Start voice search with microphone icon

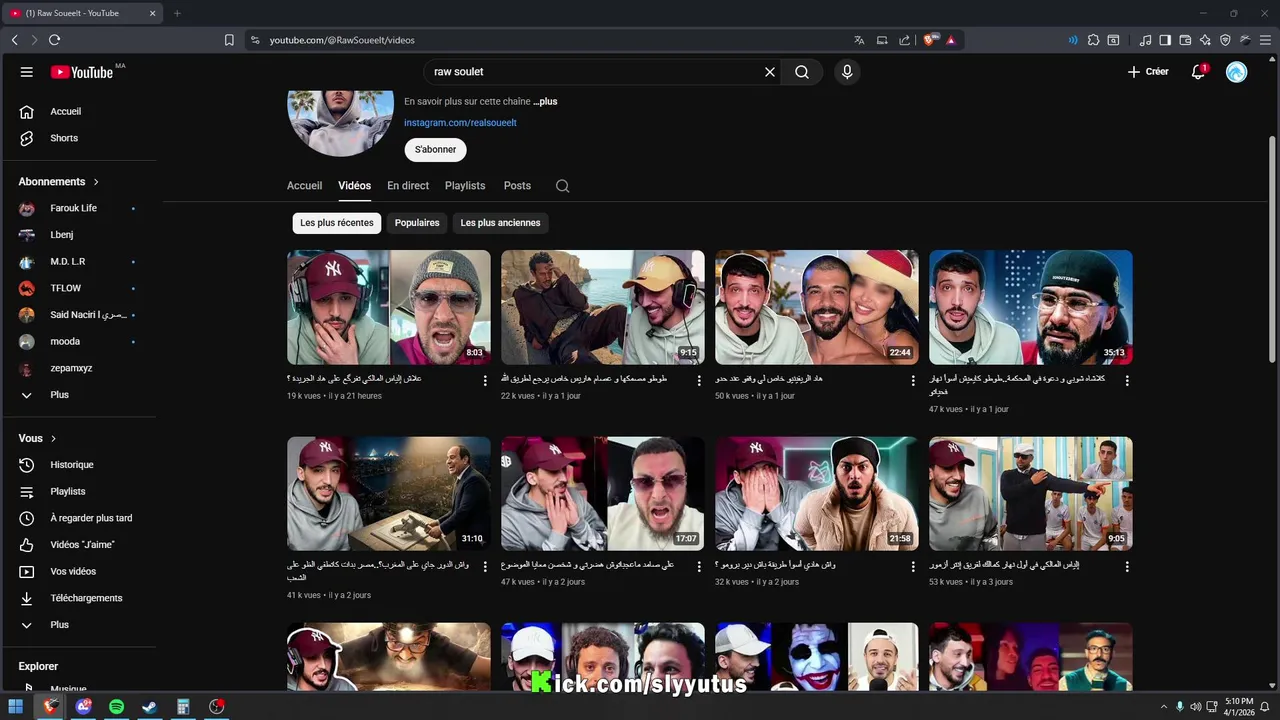pos(847,72)
